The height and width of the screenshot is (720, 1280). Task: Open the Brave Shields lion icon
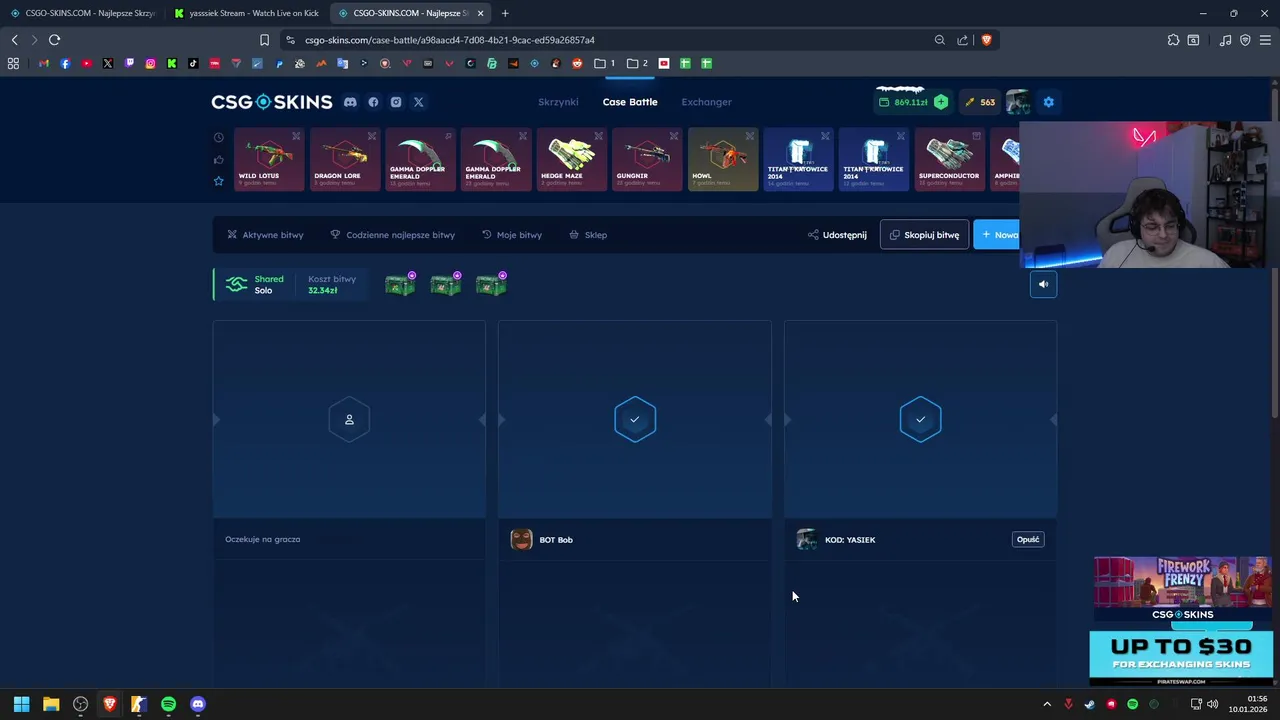[x=986, y=40]
